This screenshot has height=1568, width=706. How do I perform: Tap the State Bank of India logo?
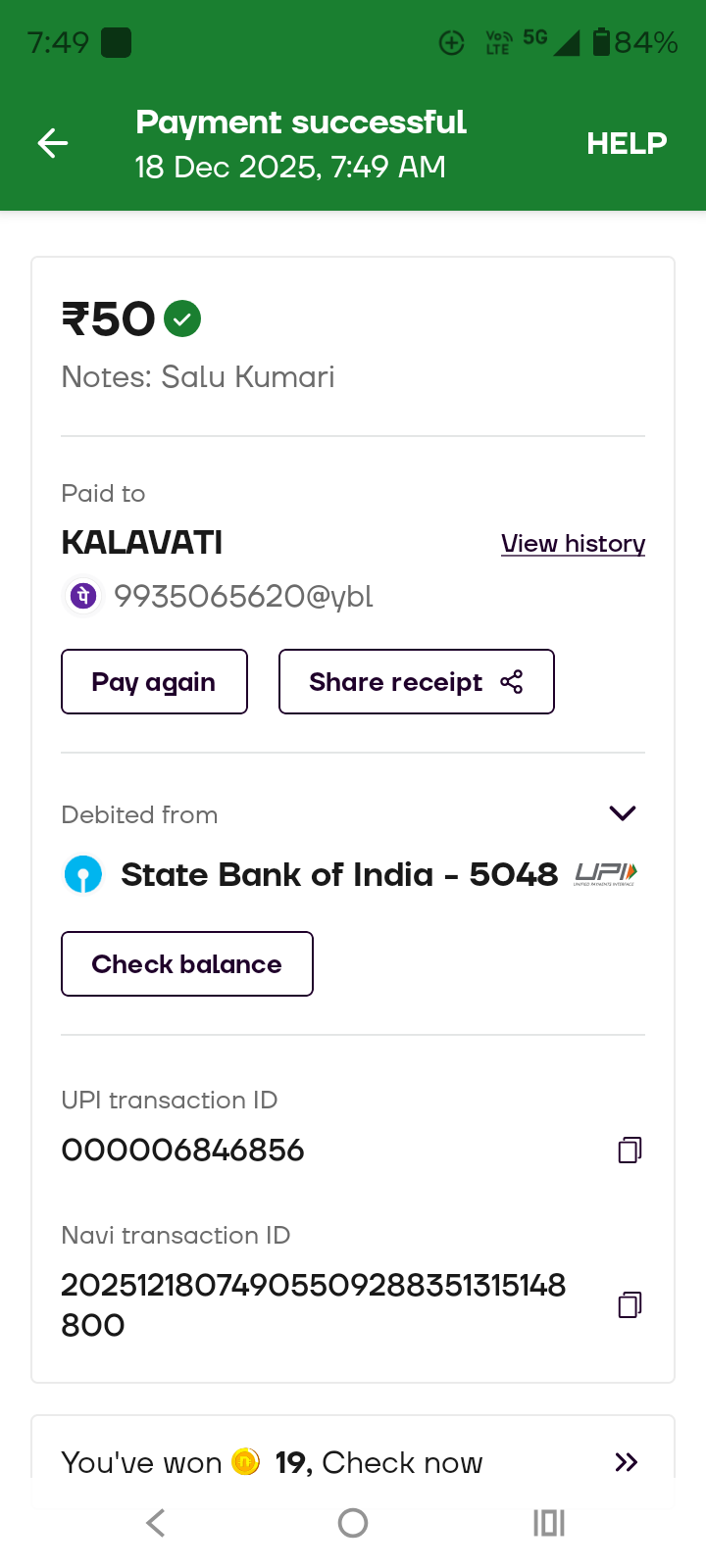click(x=83, y=874)
